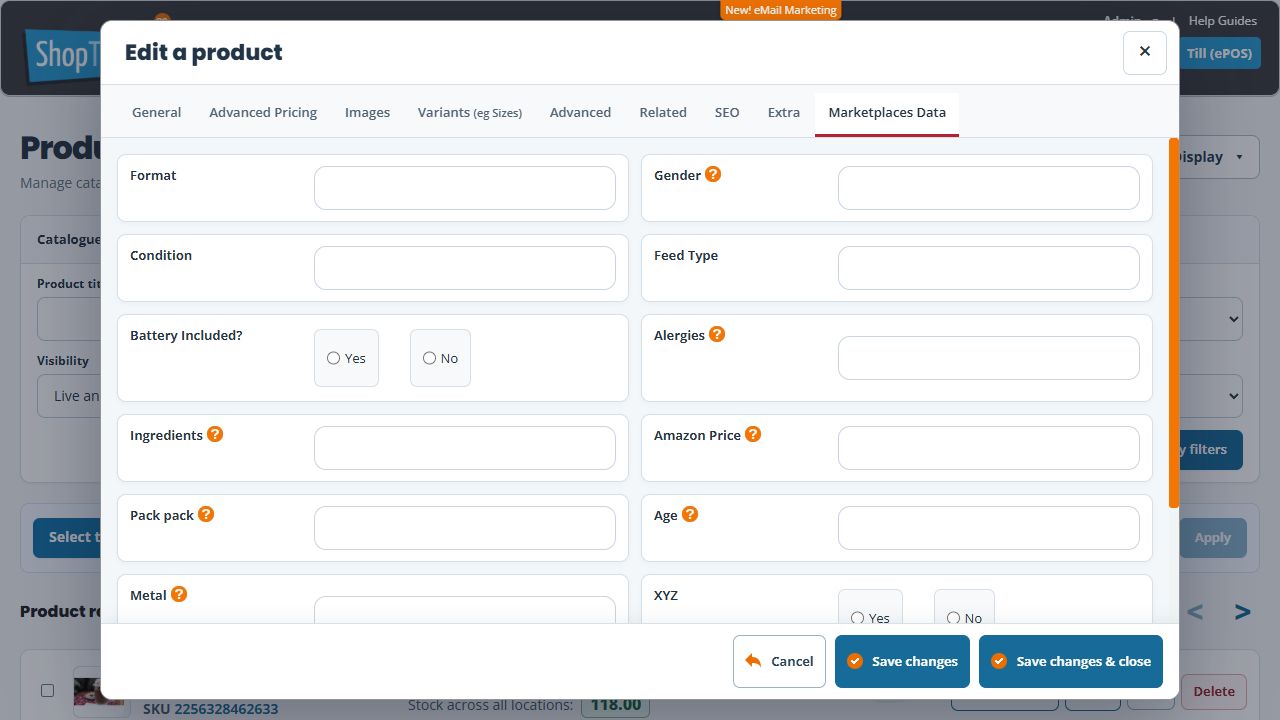Image resolution: width=1280 pixels, height=720 pixels.
Task: Switch to the General tab
Action: (157, 112)
